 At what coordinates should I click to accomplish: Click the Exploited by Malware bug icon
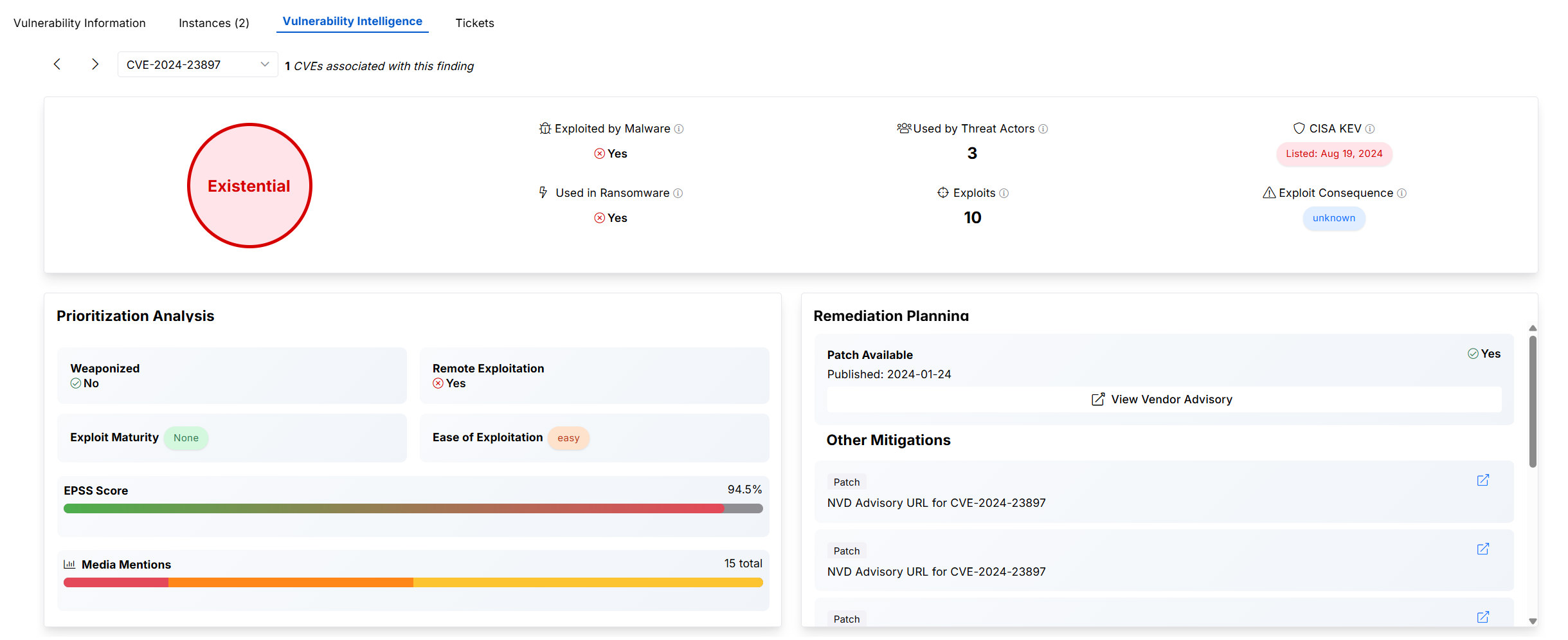click(x=545, y=129)
